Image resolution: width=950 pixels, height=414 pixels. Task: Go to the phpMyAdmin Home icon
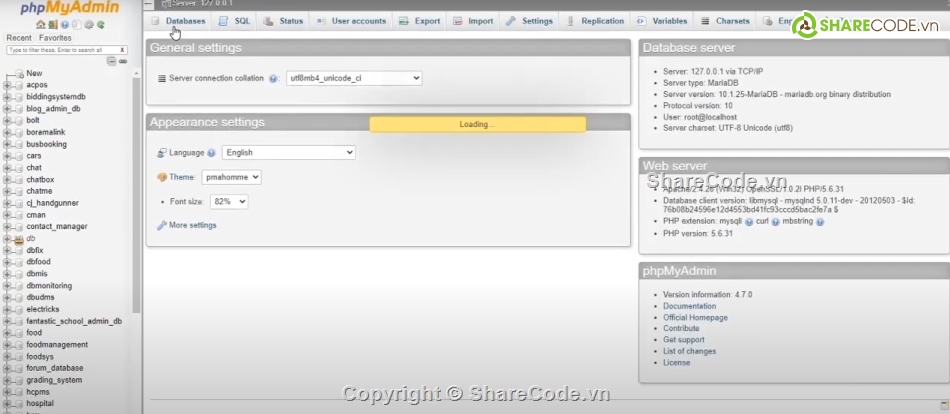click(x=41, y=25)
